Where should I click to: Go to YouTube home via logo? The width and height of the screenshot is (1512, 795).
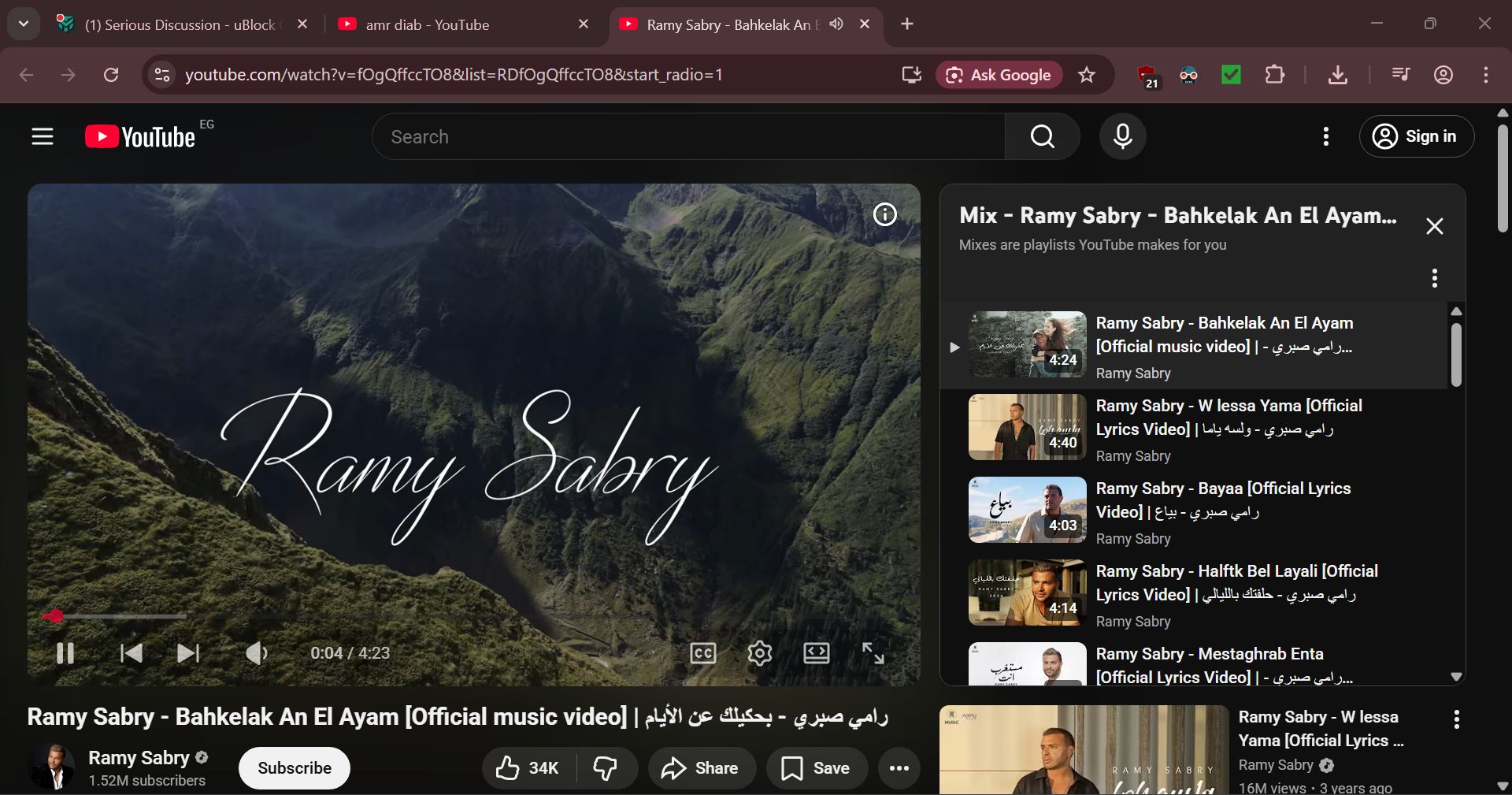coord(140,137)
